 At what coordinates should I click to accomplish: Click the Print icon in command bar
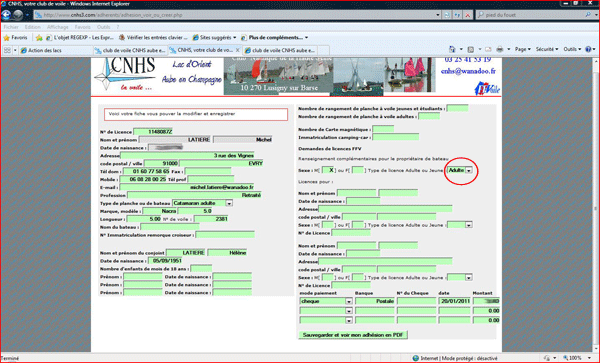click(499, 49)
